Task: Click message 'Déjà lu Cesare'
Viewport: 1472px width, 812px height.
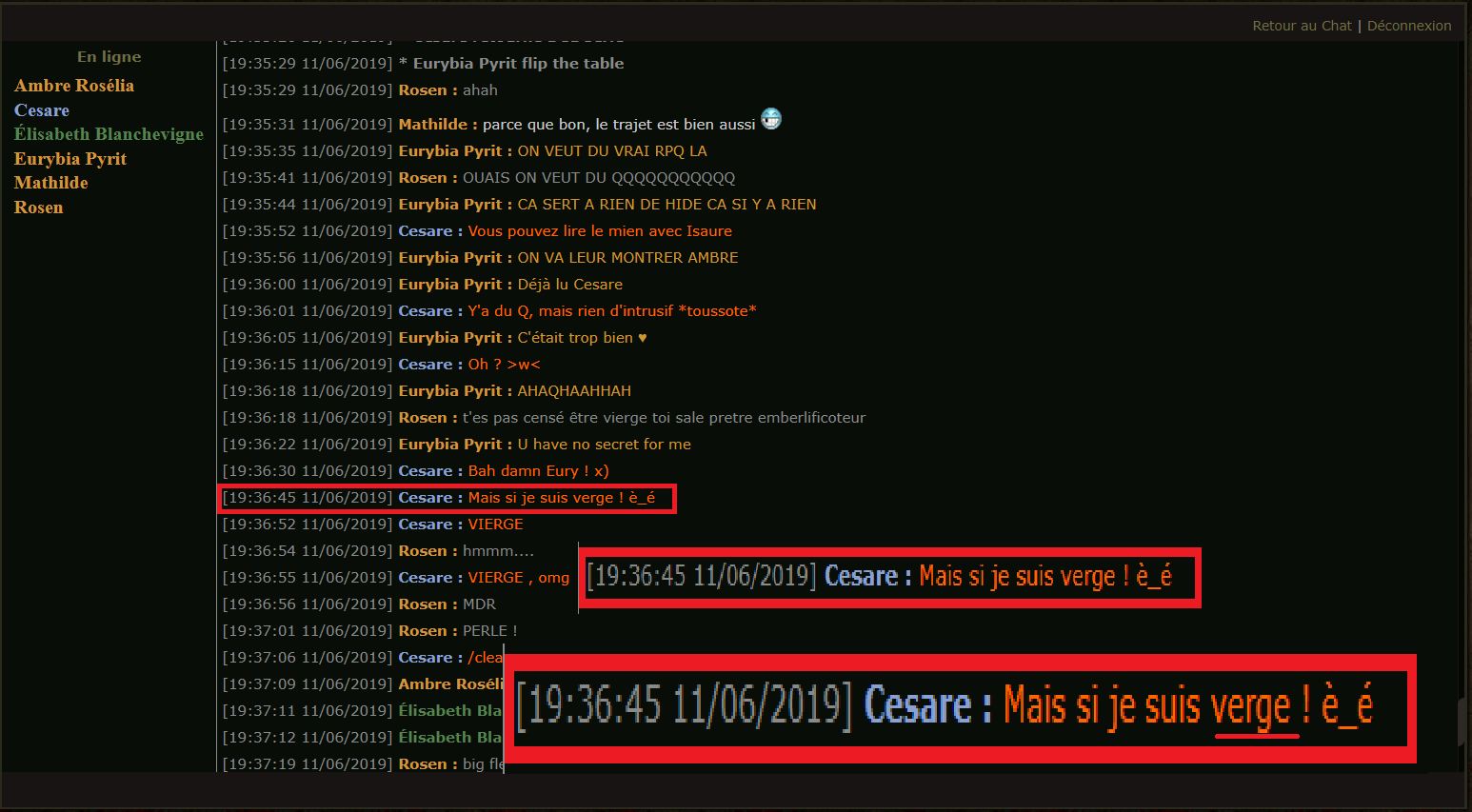Action: pos(570,285)
